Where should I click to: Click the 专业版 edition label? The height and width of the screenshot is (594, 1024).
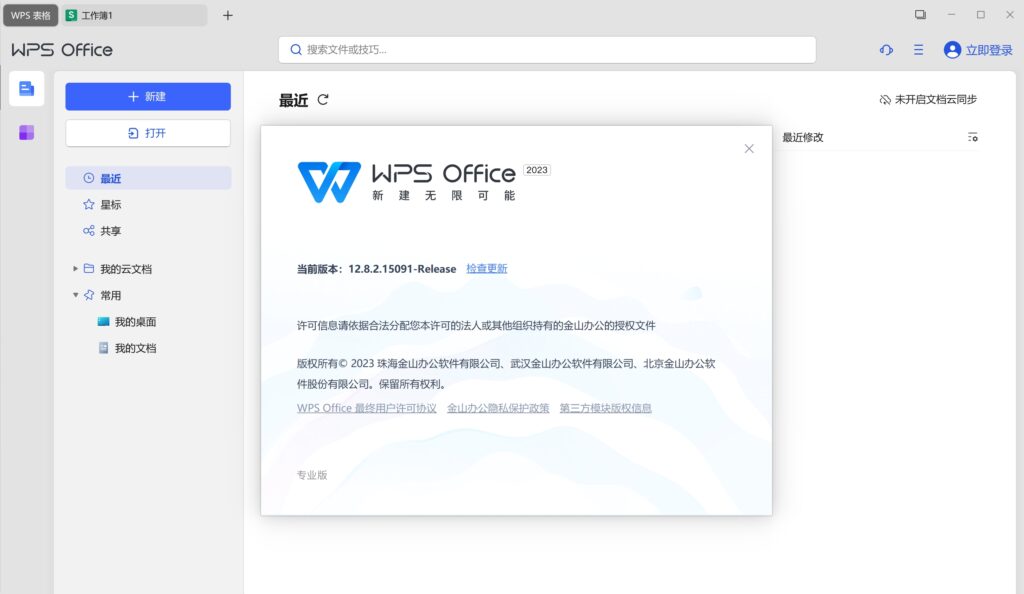tap(312, 475)
